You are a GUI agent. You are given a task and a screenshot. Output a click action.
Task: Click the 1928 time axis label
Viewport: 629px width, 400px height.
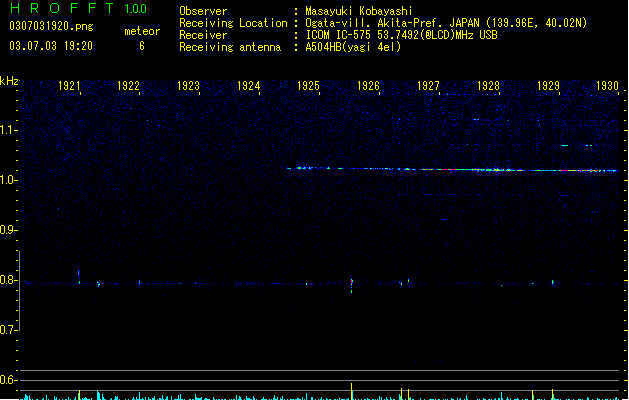488,85
